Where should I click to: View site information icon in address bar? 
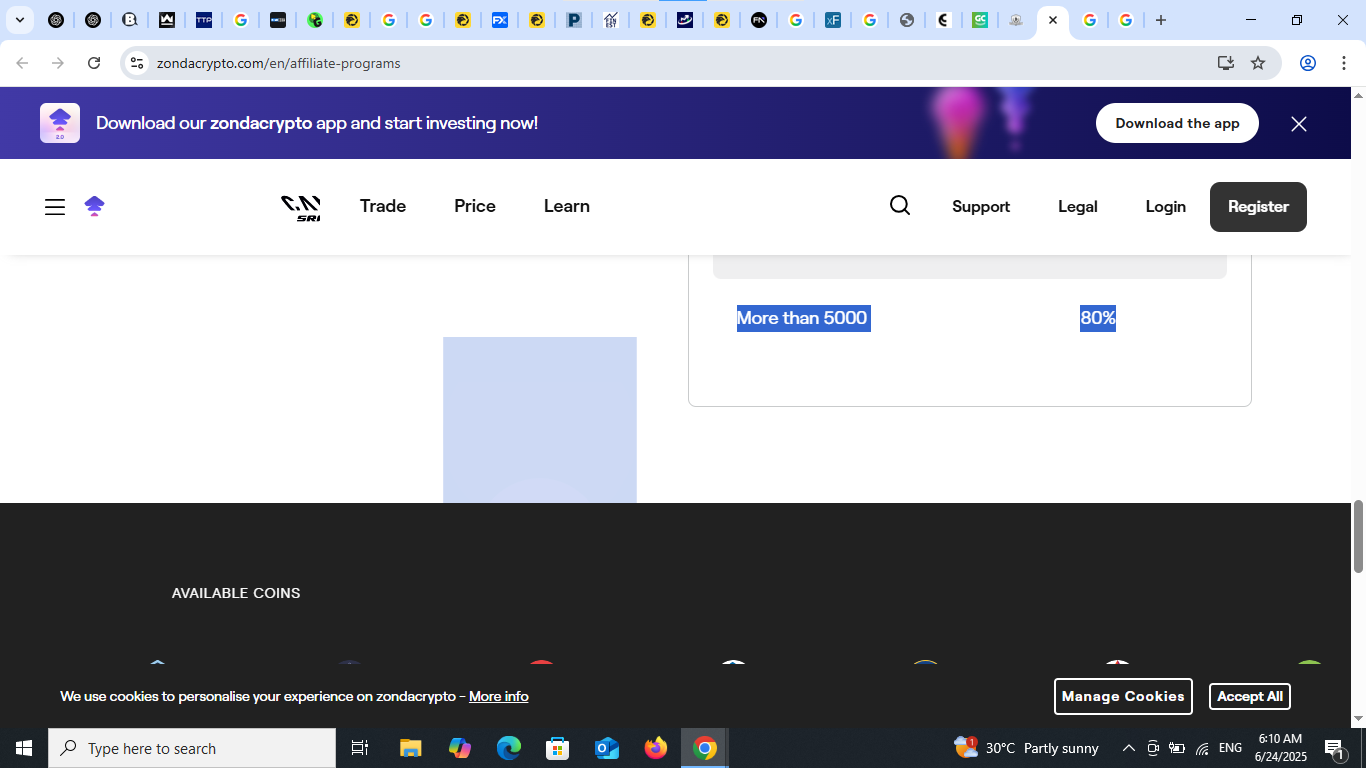pos(137,63)
